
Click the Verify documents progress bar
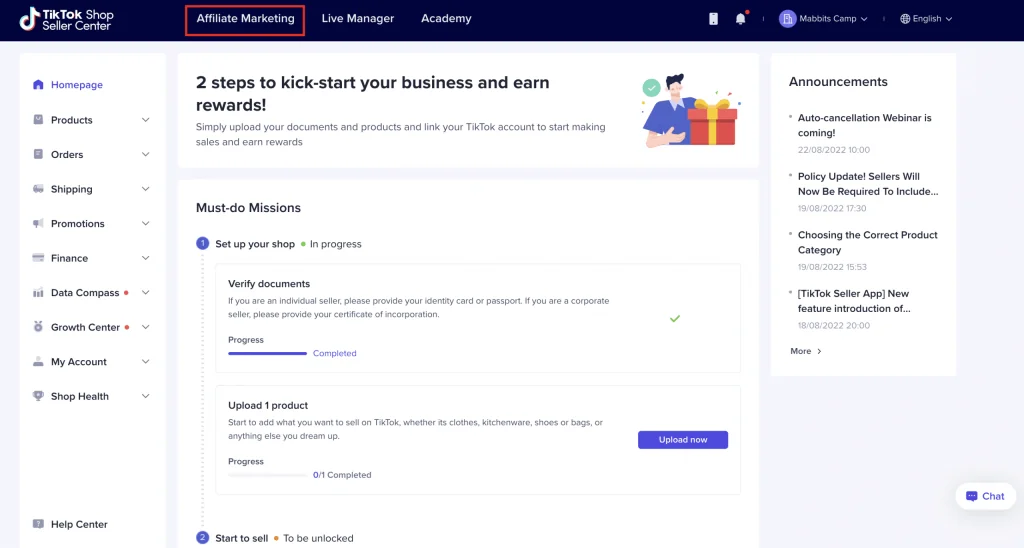(267, 353)
